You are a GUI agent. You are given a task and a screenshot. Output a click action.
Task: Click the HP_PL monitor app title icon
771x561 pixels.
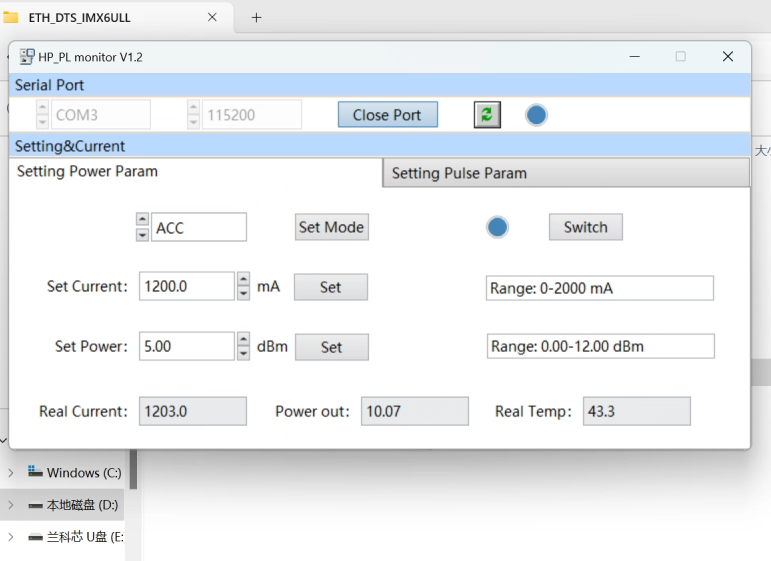tap(27, 57)
